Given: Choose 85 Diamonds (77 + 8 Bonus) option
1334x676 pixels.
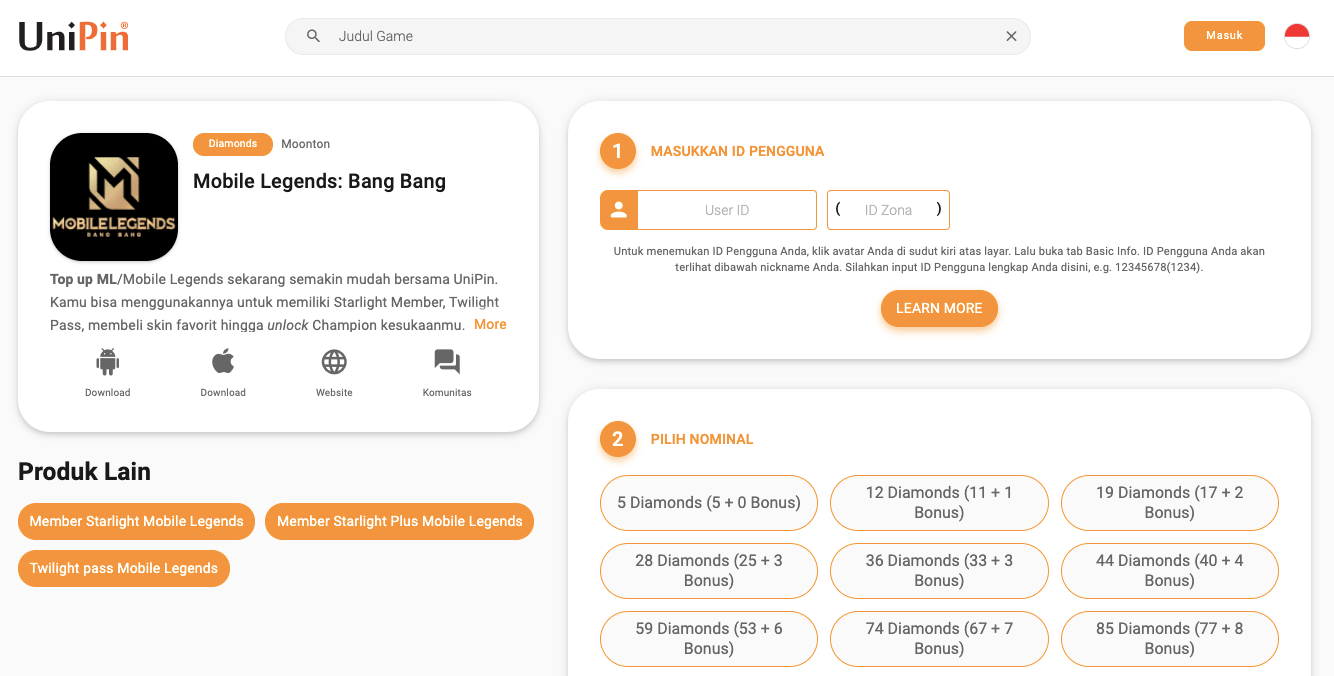Looking at the screenshot, I should pyautogui.click(x=1169, y=638).
